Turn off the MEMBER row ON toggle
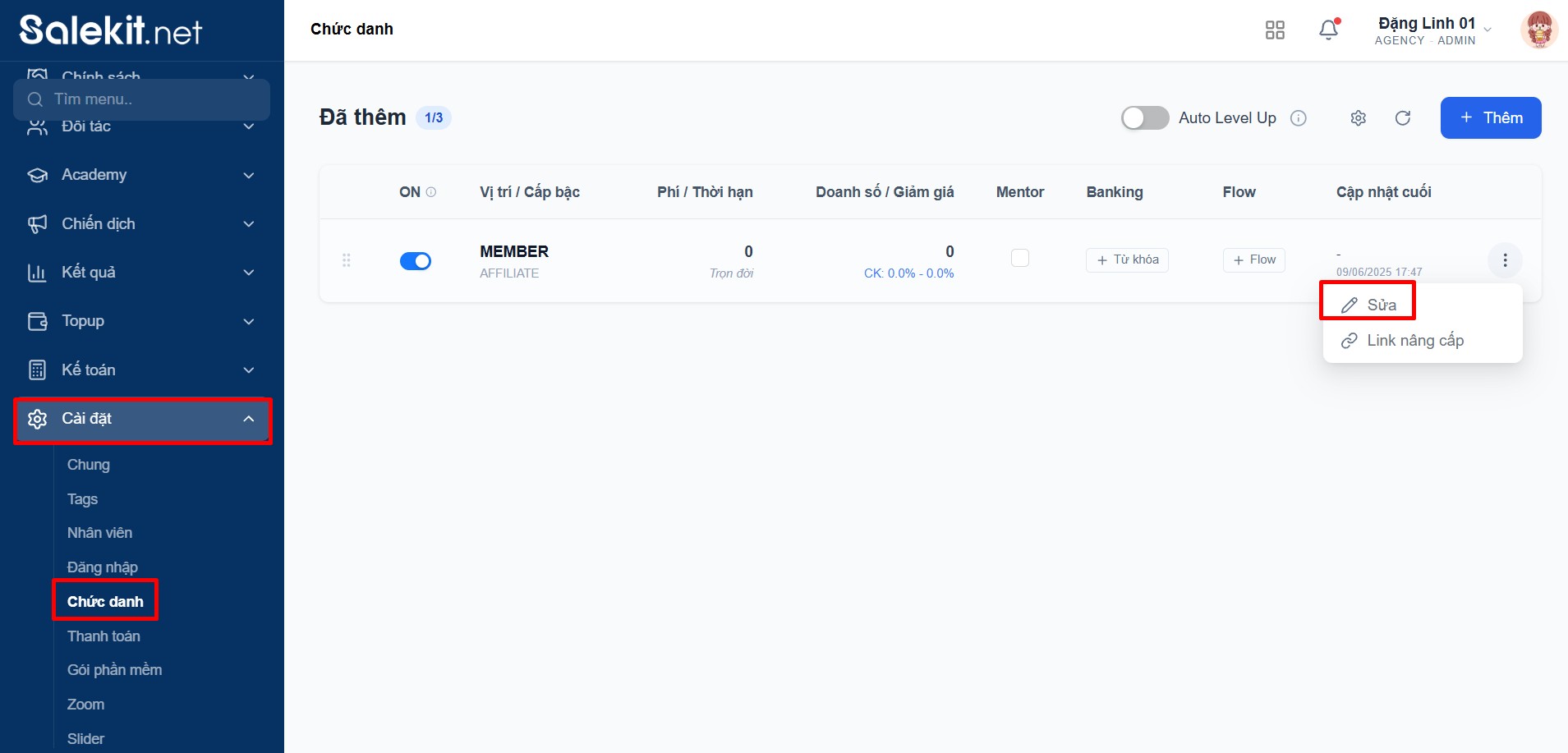This screenshot has height=753, width=1568. 416,261
